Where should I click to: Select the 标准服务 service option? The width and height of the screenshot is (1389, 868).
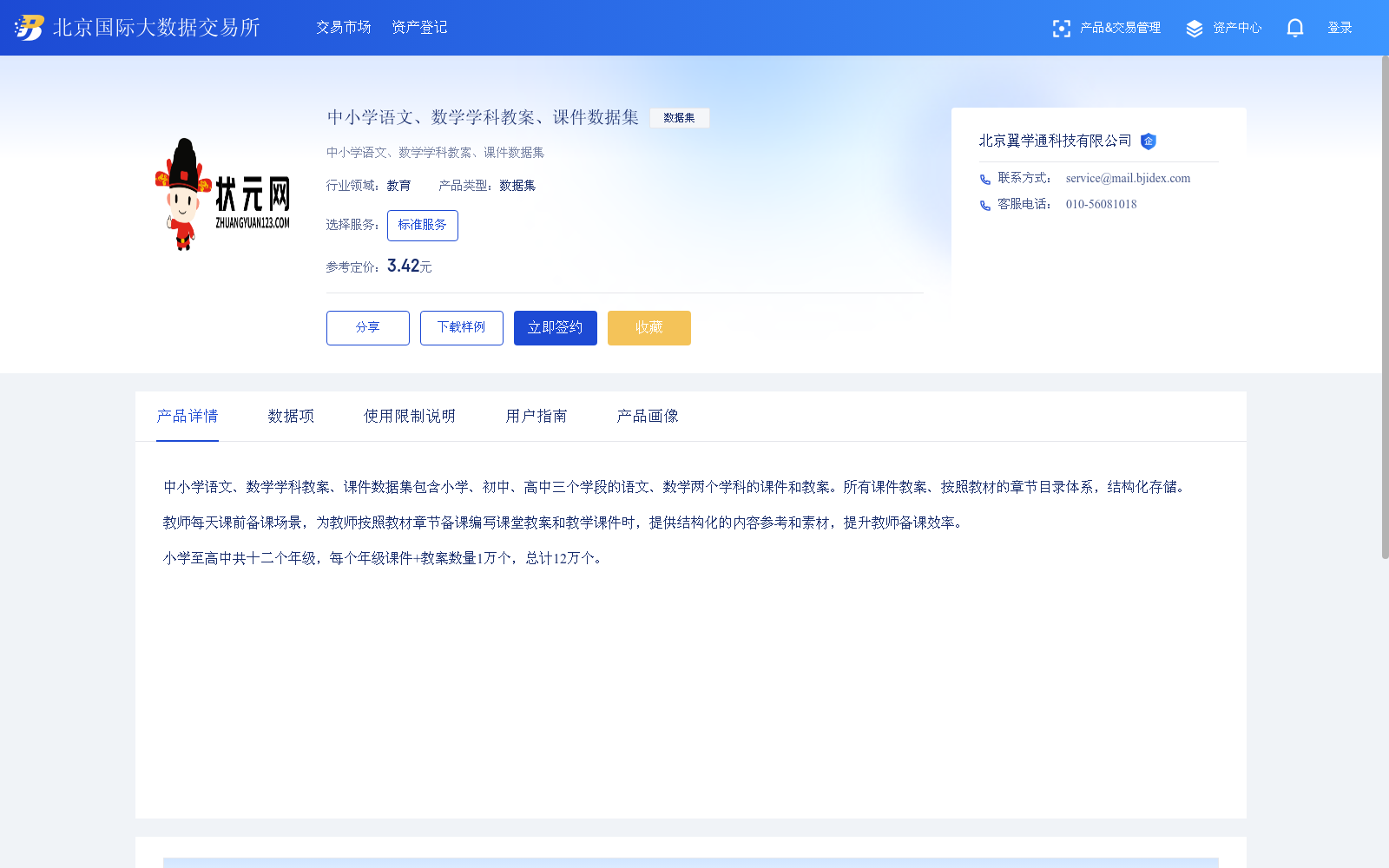pyautogui.click(x=423, y=226)
